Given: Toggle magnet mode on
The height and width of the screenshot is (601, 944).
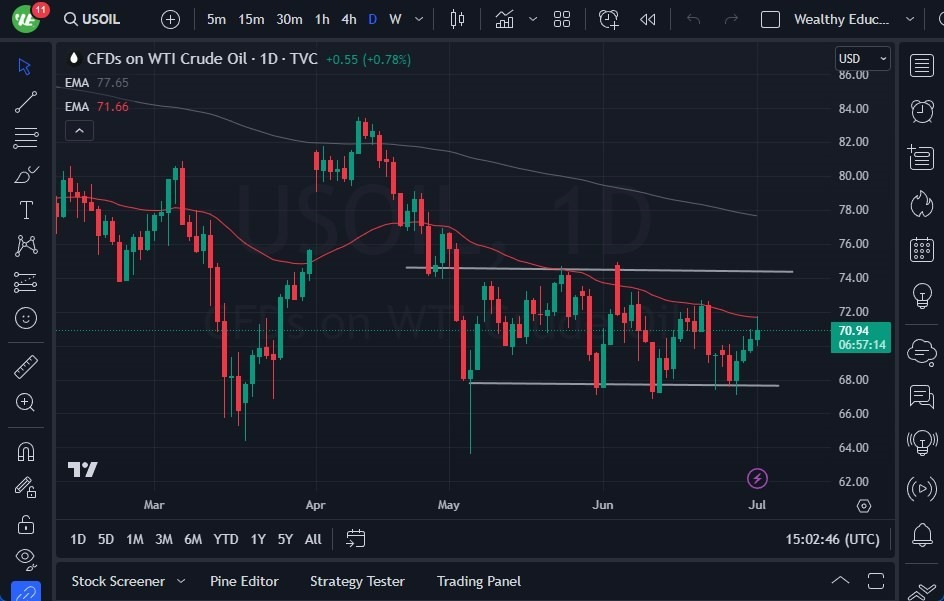Looking at the screenshot, I should [x=25, y=451].
